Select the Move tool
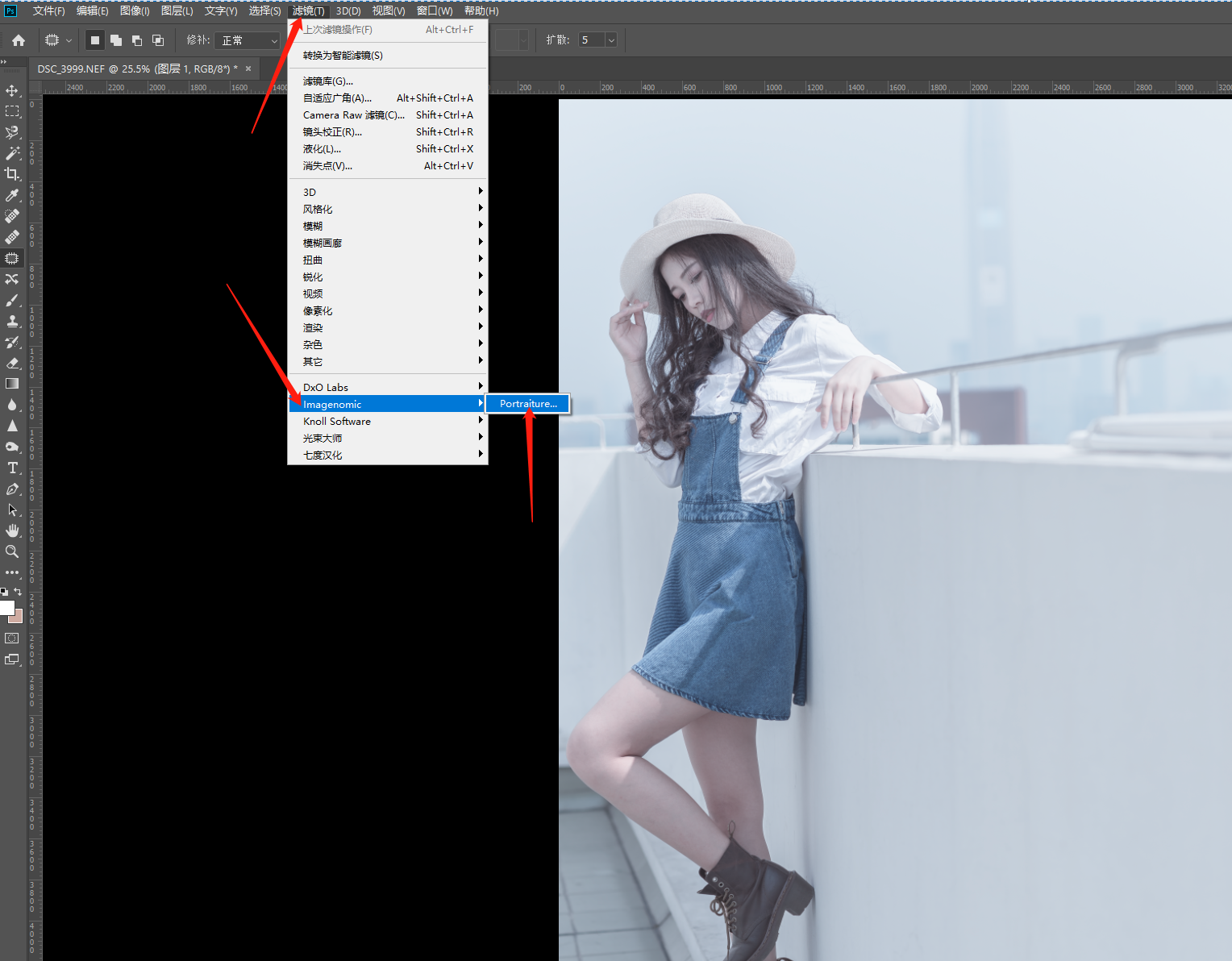The width and height of the screenshot is (1232, 961). point(12,90)
